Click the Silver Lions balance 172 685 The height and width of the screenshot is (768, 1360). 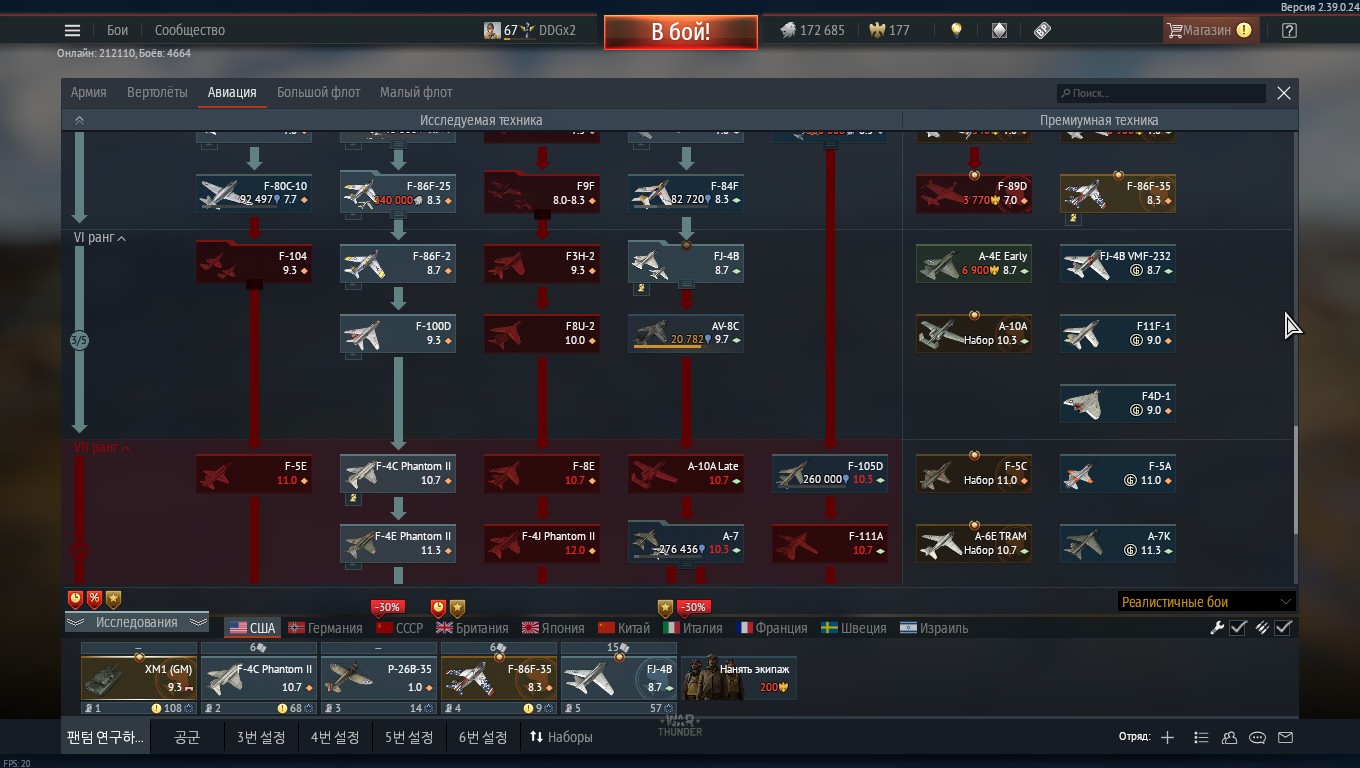812,30
